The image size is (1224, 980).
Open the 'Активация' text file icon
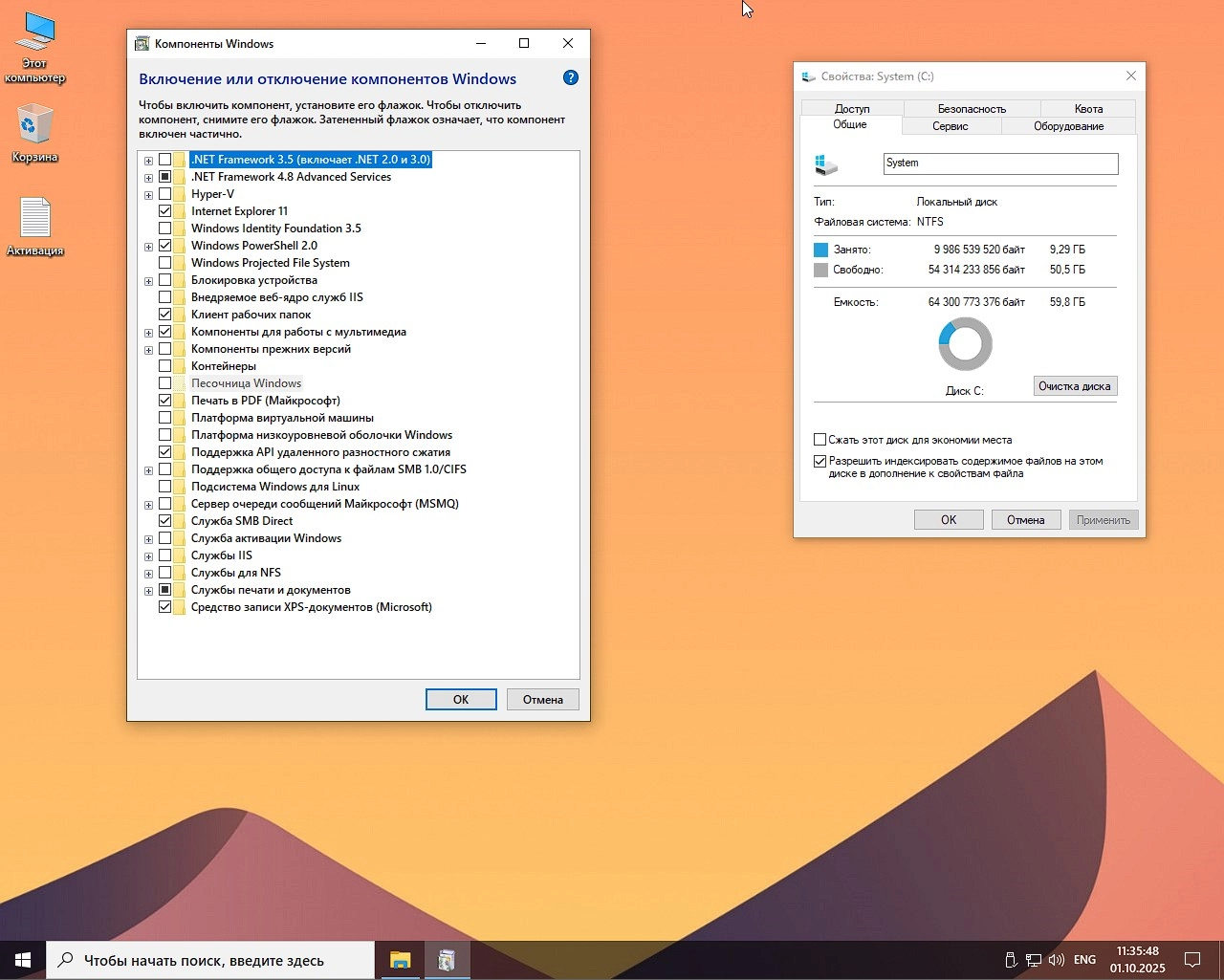35,219
